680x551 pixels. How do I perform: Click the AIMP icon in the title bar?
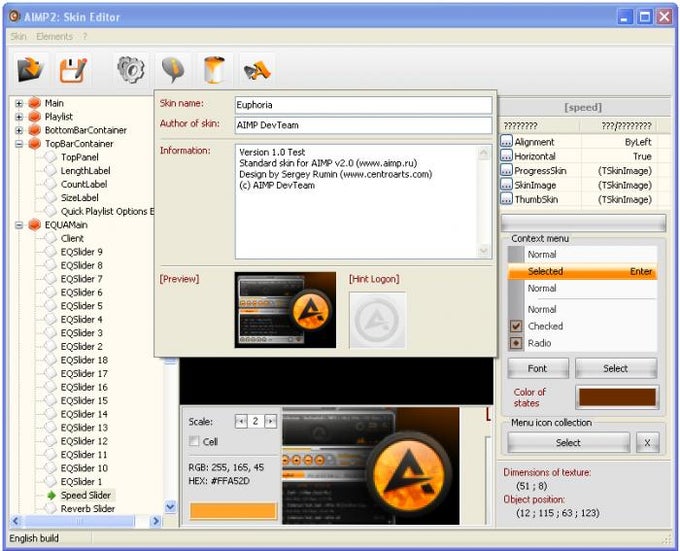tap(14, 16)
